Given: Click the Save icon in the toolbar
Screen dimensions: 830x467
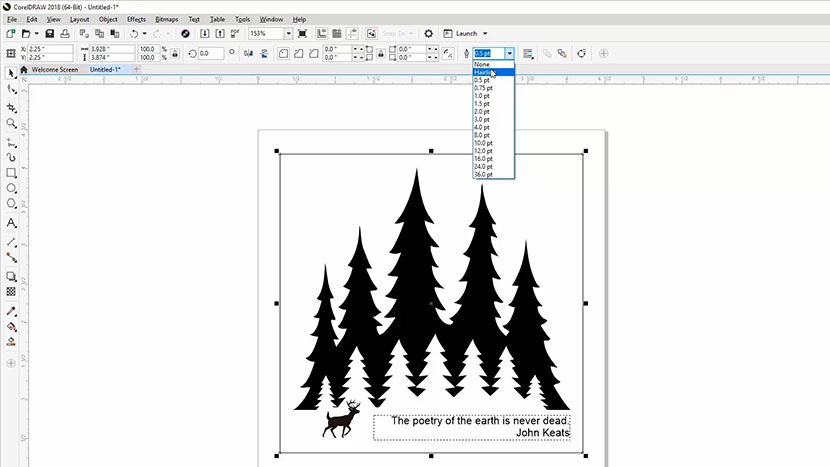Looking at the screenshot, I should tap(49, 33).
